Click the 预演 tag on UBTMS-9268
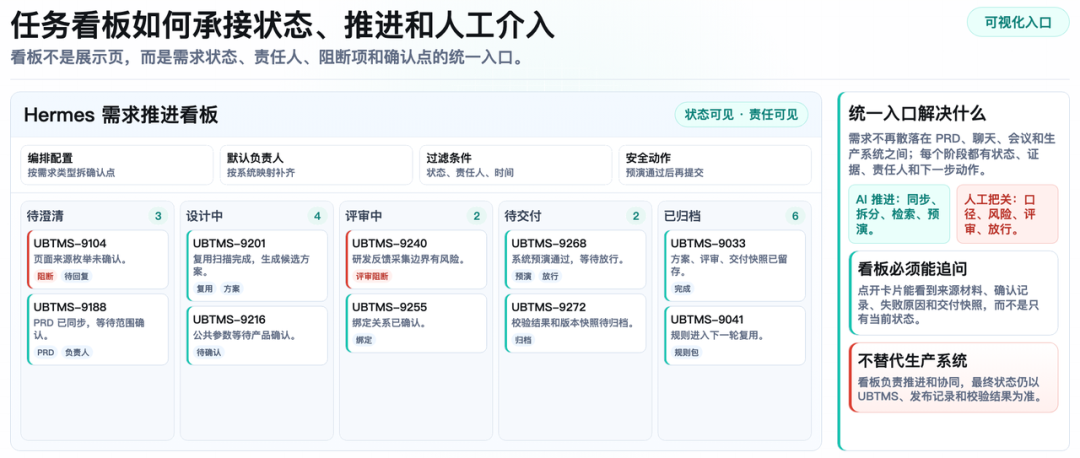 point(523,276)
